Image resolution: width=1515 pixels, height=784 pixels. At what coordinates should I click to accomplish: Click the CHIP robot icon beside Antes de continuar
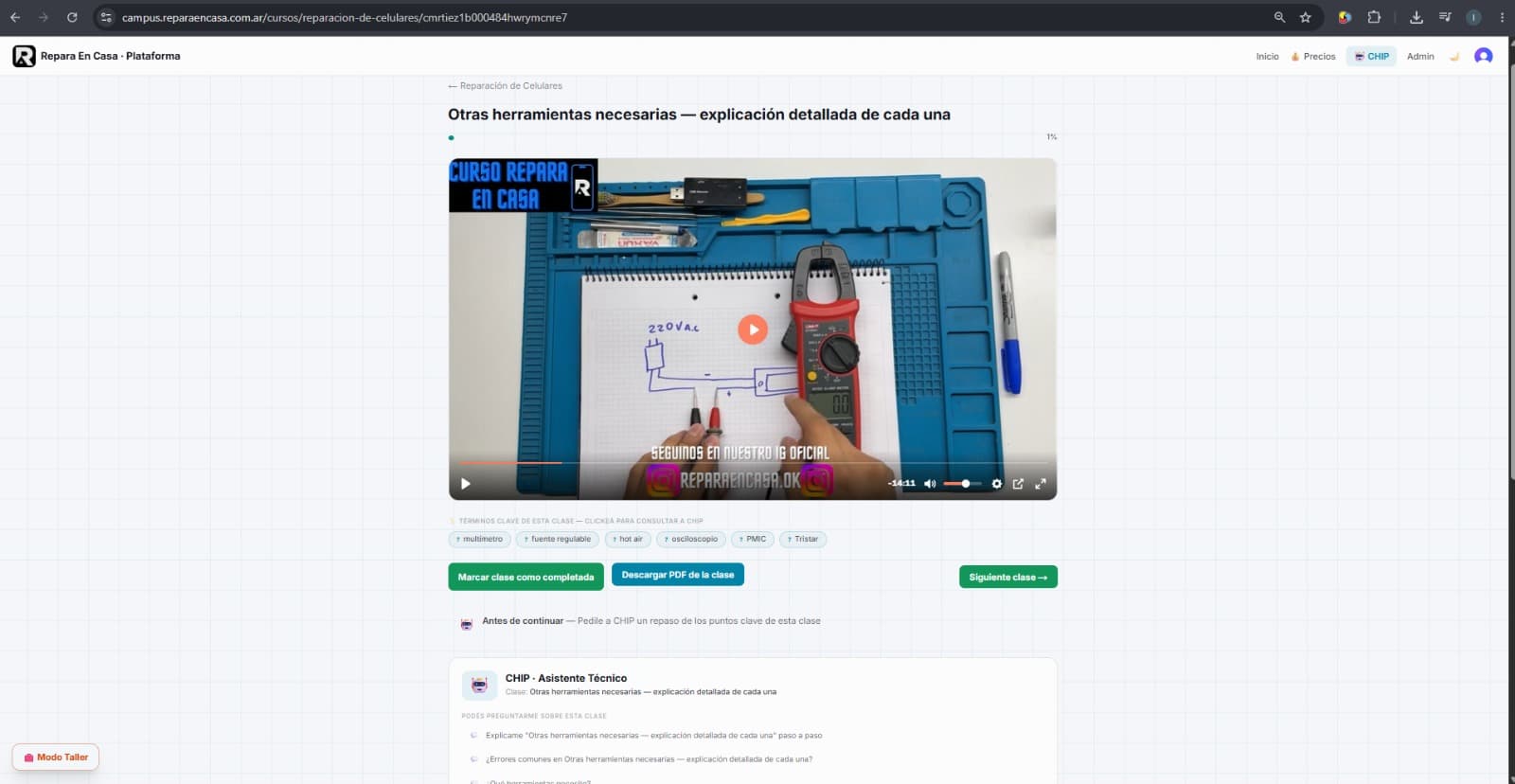[x=466, y=624]
